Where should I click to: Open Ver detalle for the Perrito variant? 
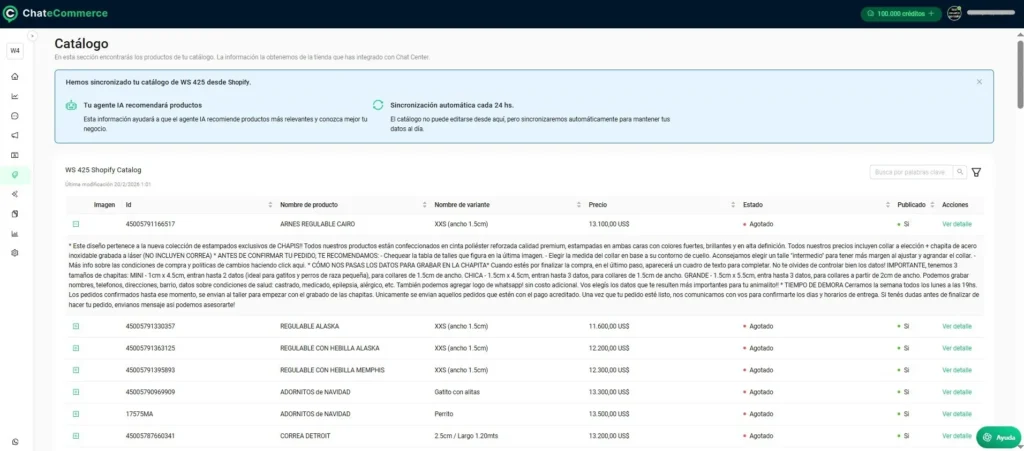pos(957,414)
